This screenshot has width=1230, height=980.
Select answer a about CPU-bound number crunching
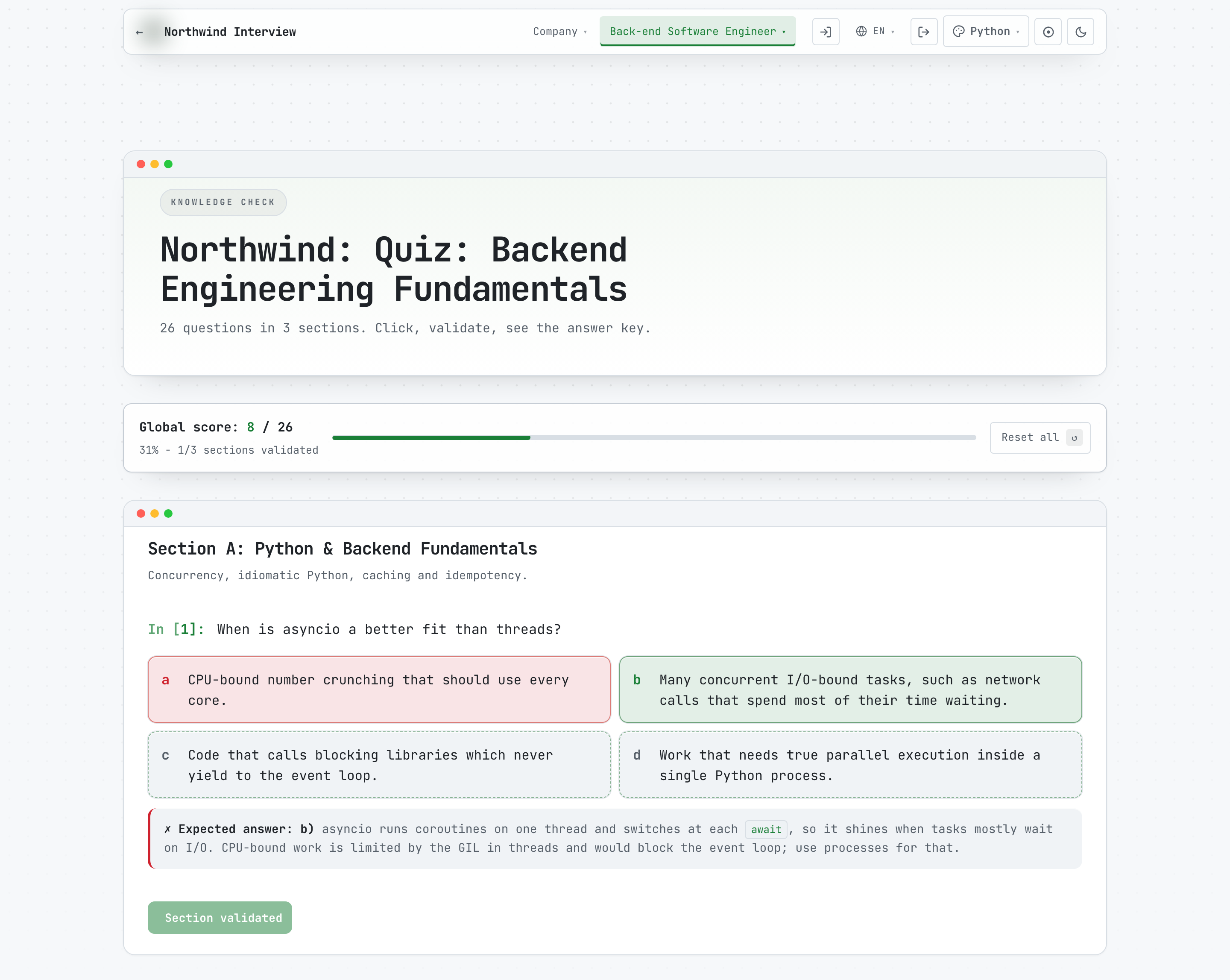(379, 690)
